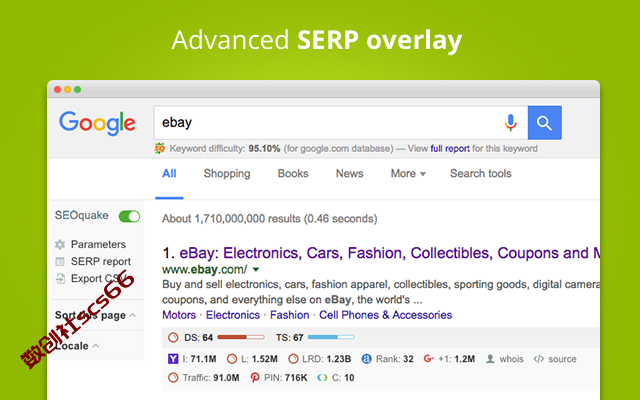Click the Keyword difficulty 95.10% value
The height and width of the screenshot is (400, 640).
(x=264, y=149)
